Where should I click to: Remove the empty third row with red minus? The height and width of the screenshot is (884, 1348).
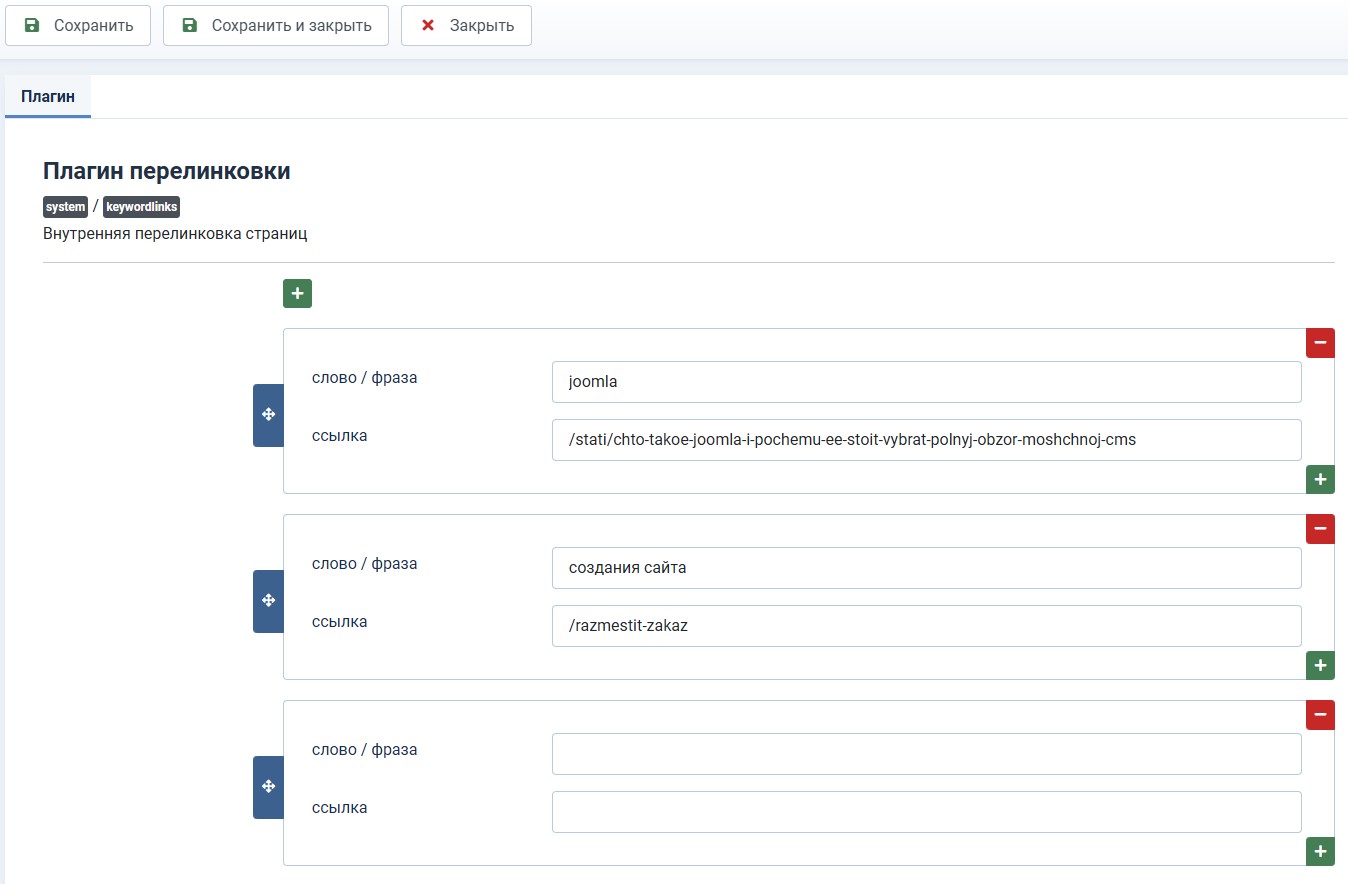coord(1320,715)
